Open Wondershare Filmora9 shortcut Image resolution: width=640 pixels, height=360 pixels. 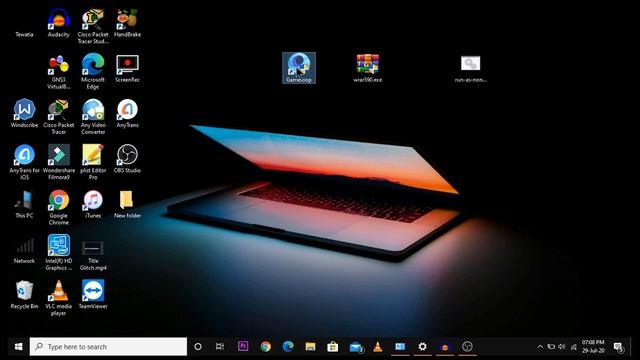pos(59,162)
